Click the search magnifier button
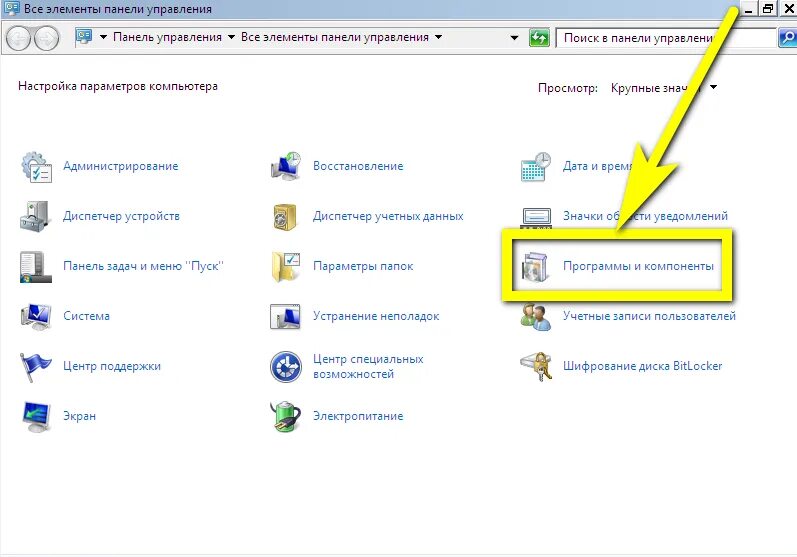The height and width of the screenshot is (557, 797). [787, 38]
